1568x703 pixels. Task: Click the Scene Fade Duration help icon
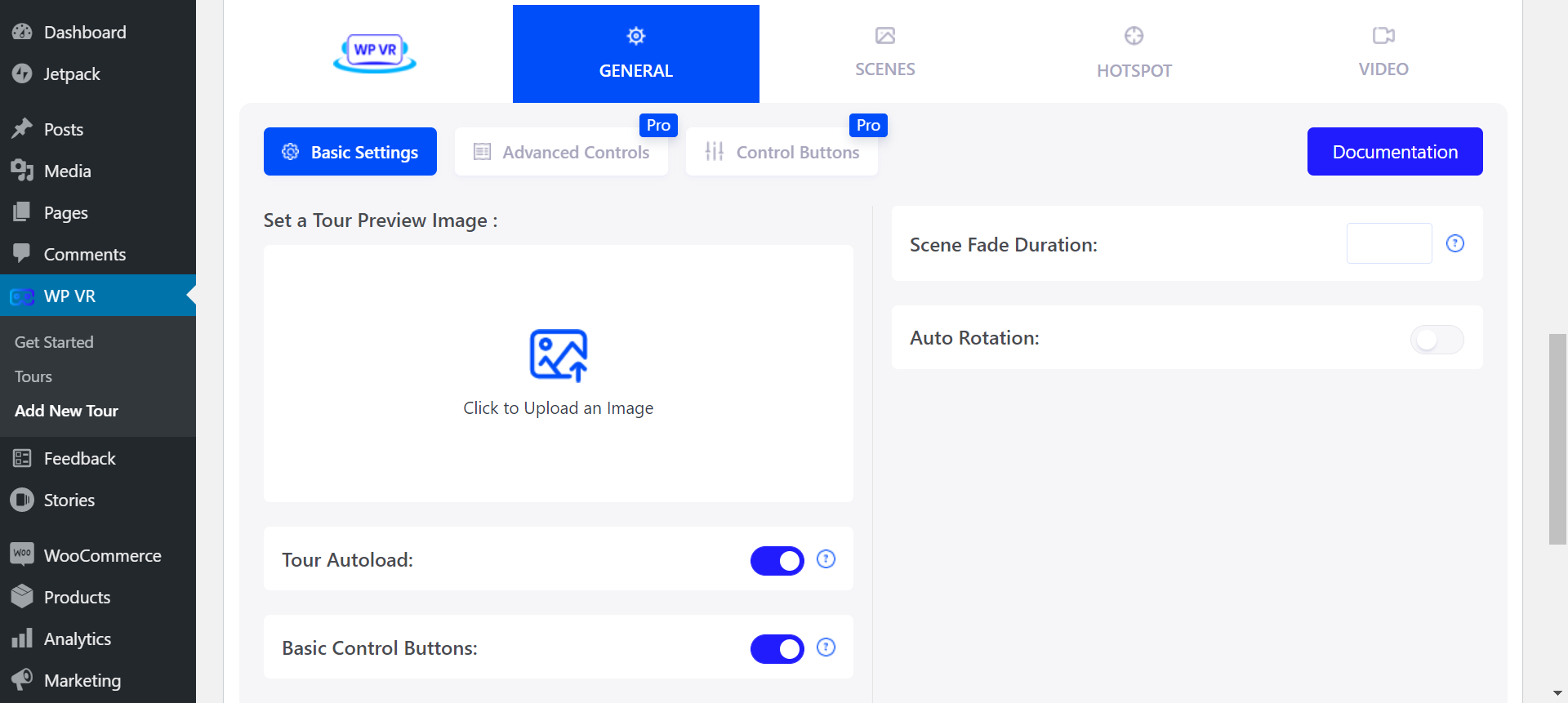1454,243
